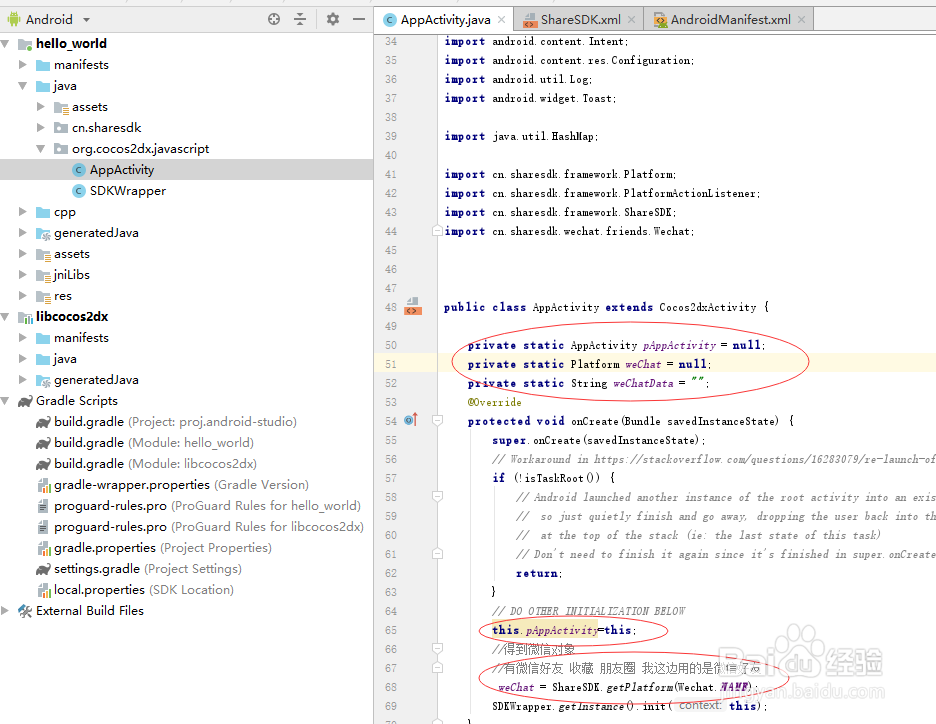This screenshot has width=936, height=724.
Task: Switch to the AndroidManifest.xml tab
Action: [730, 20]
